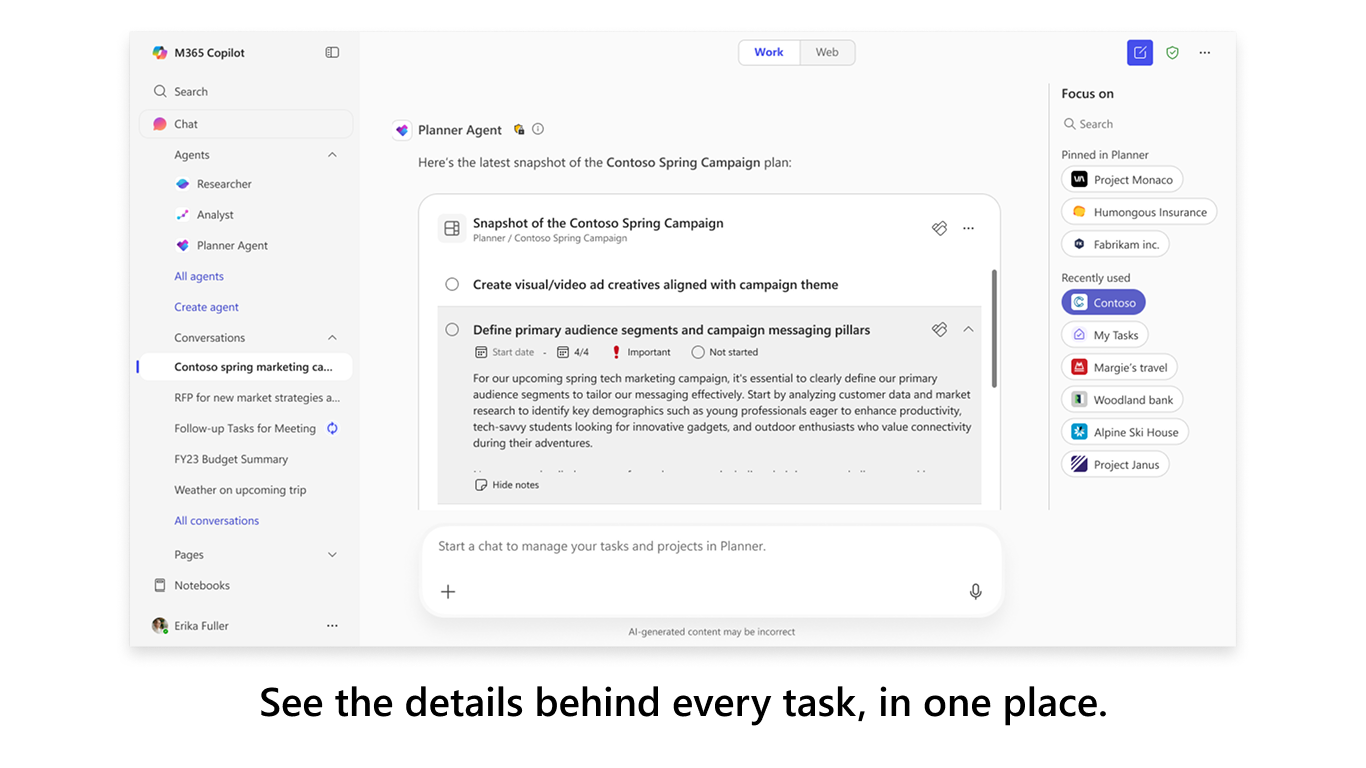Collapse the Define primary audience task details

click(x=968, y=329)
